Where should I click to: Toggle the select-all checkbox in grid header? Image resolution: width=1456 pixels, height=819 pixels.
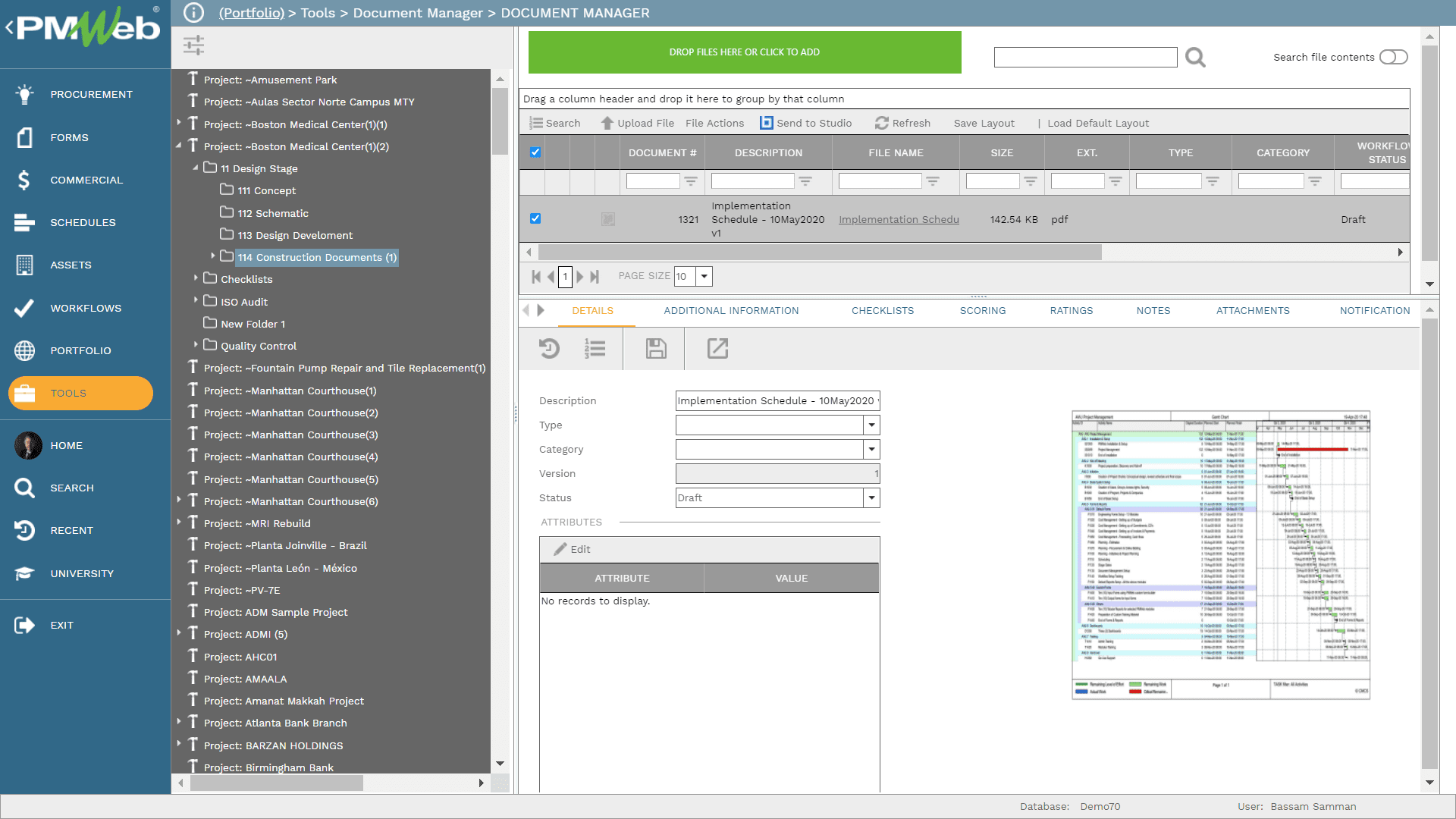coord(535,152)
